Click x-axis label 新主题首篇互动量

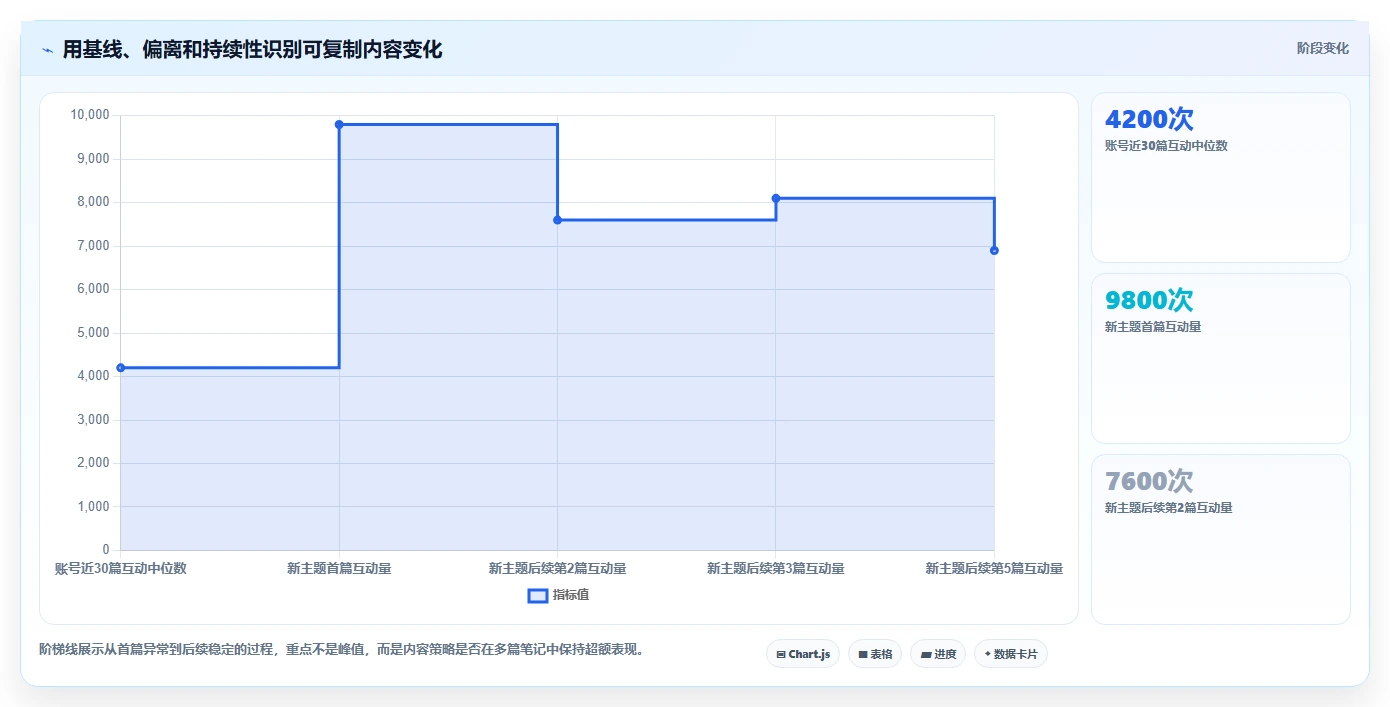click(339, 568)
